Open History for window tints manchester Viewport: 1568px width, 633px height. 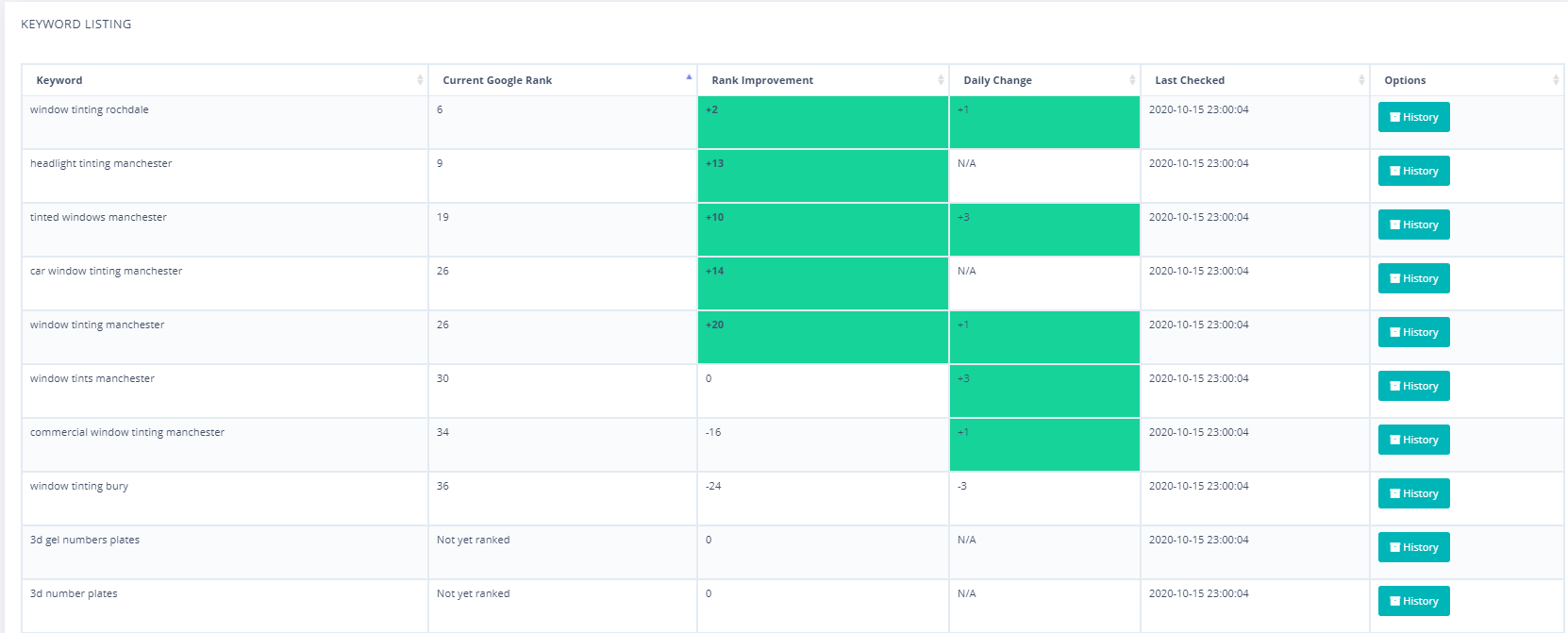click(x=1413, y=386)
